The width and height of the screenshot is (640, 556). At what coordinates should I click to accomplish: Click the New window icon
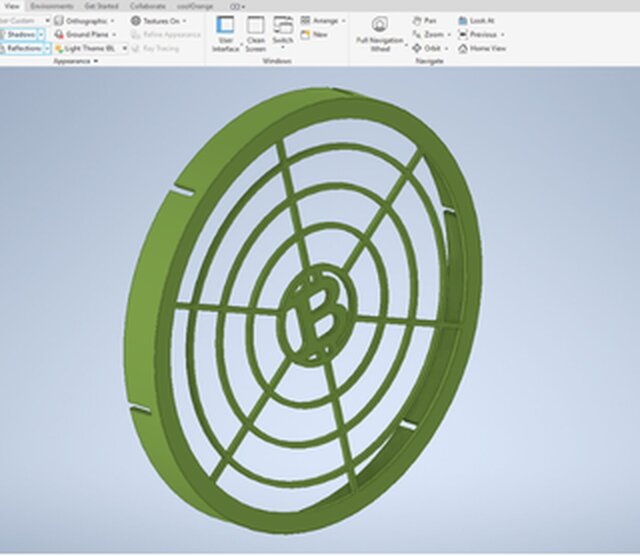(305, 35)
